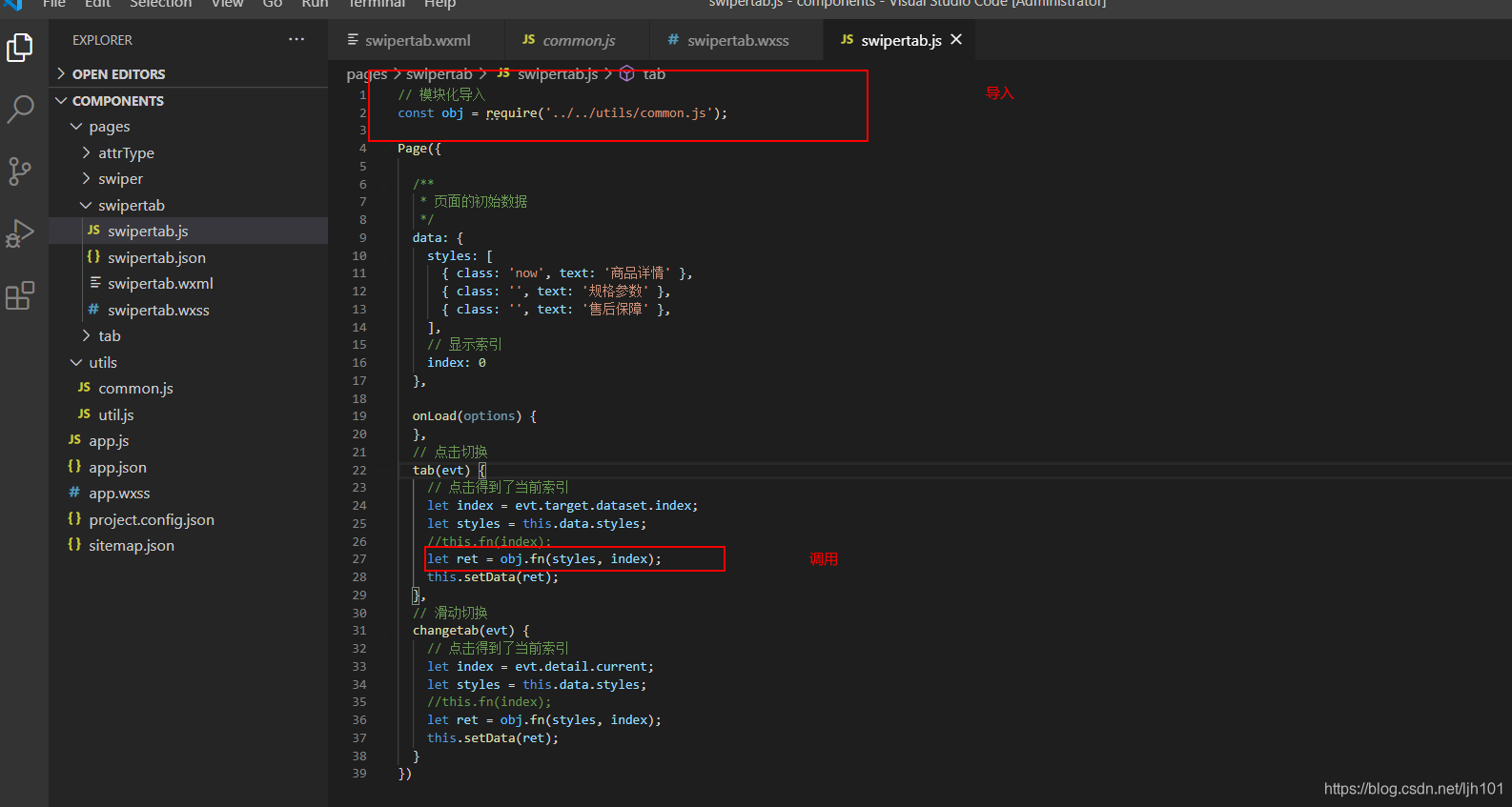Open swipertab.js in the file tree
This screenshot has height=807, width=1512.
(x=188, y=232)
